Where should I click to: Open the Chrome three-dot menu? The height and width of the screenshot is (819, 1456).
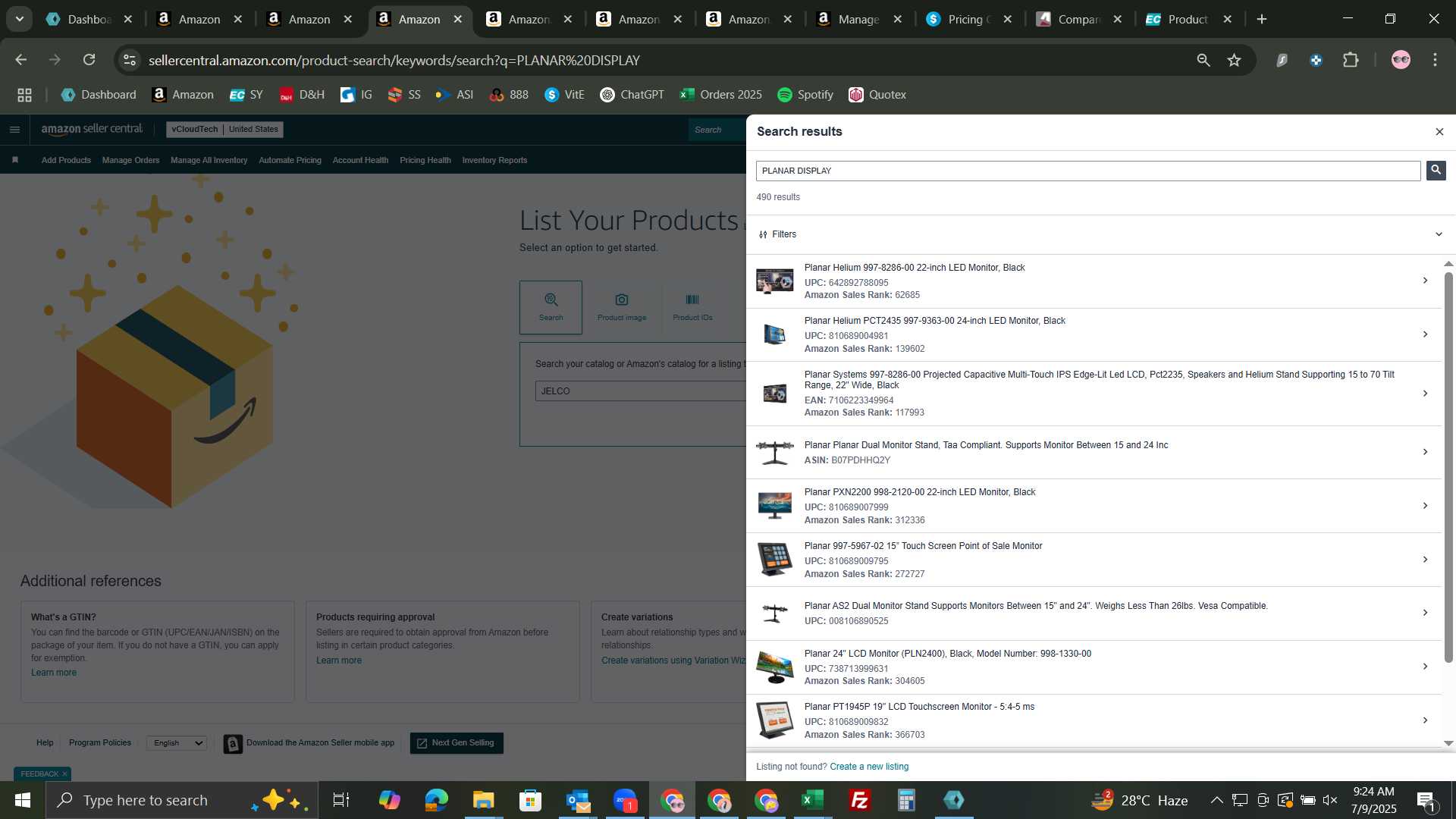[x=1435, y=60]
